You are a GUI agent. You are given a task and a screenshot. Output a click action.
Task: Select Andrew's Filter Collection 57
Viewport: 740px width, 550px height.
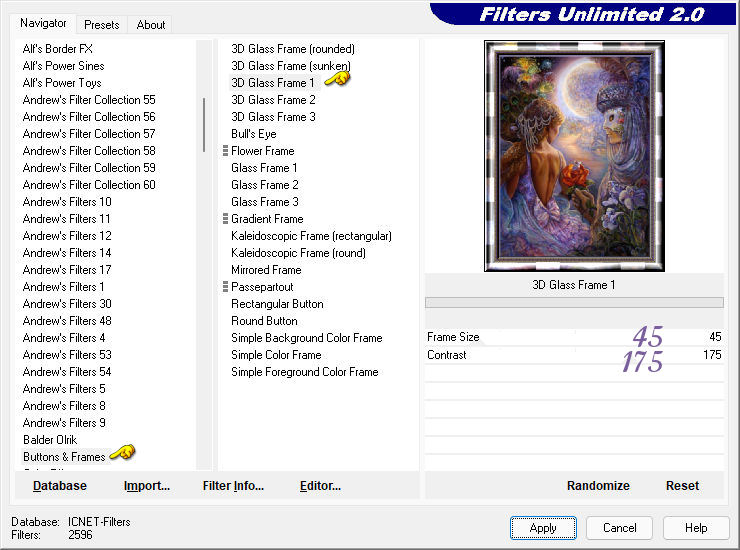coord(89,134)
